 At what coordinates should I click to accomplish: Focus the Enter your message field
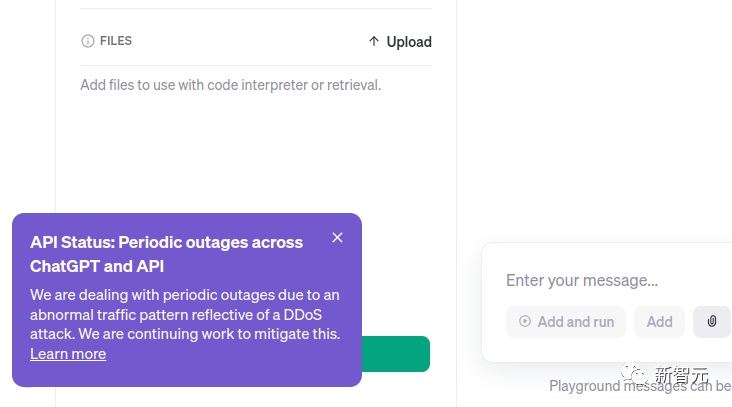coord(600,280)
